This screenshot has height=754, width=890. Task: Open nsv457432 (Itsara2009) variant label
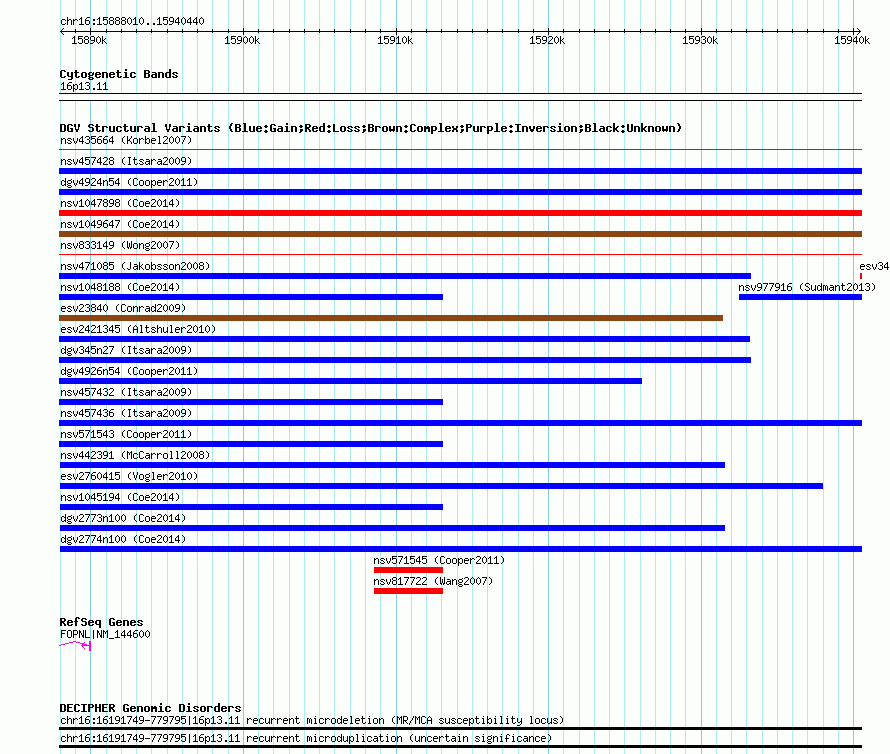pos(126,392)
